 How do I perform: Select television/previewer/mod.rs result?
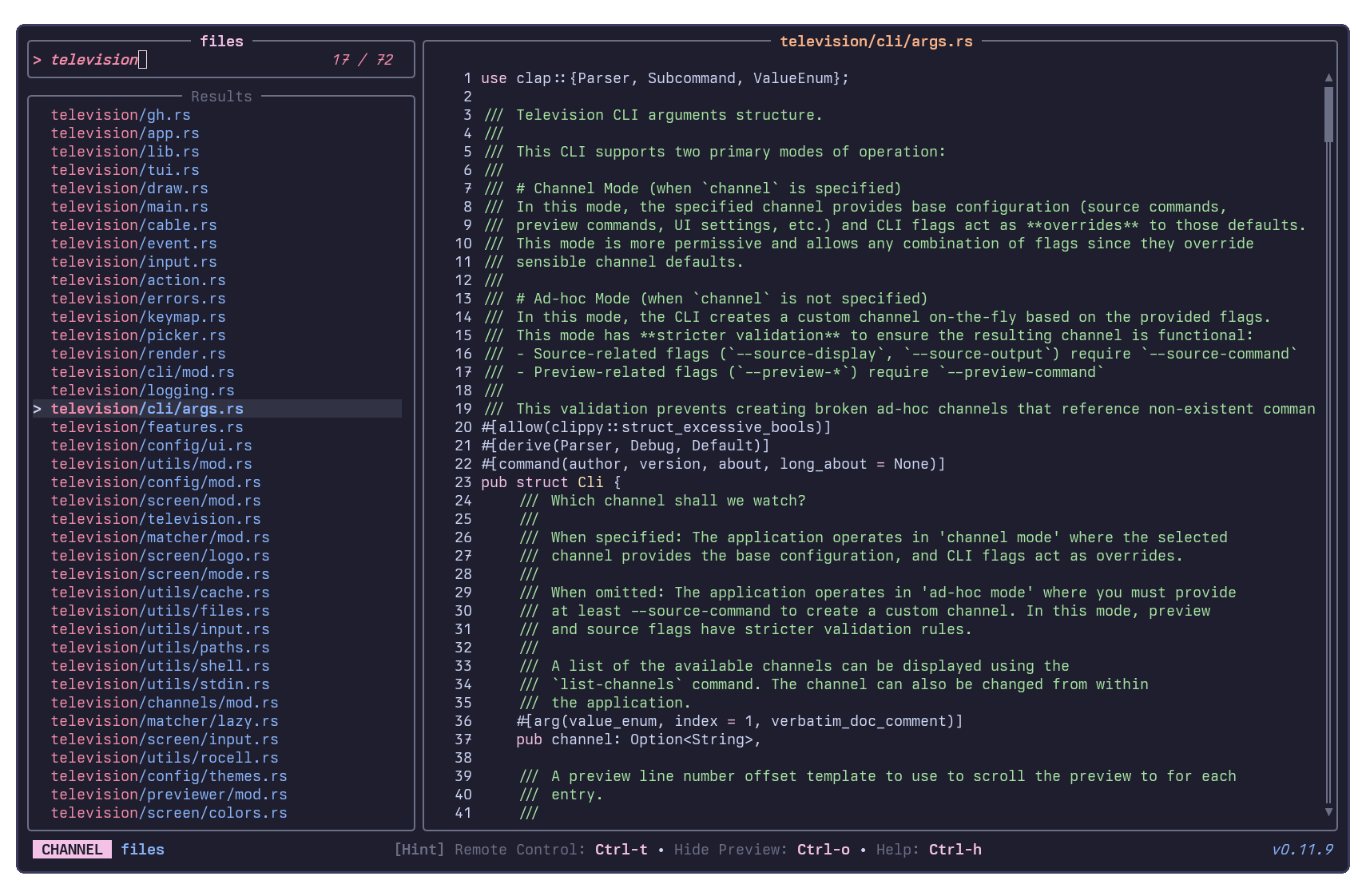tap(169, 795)
